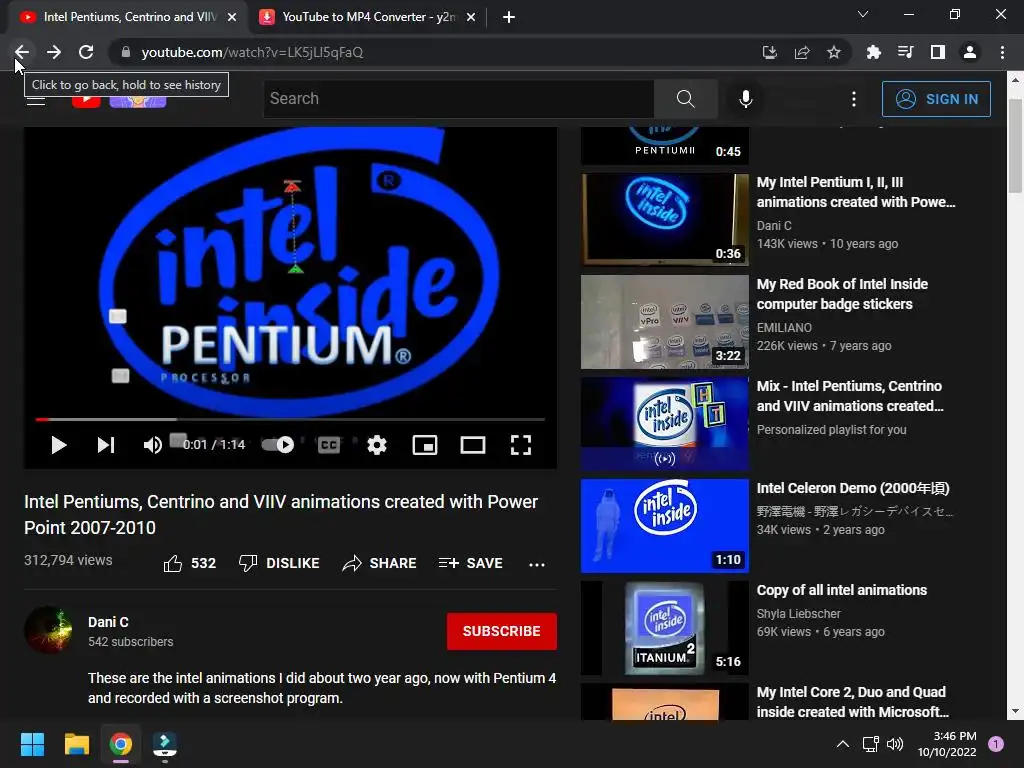Click the DISLIKE button
The height and width of the screenshot is (768, 1024).
280,563
